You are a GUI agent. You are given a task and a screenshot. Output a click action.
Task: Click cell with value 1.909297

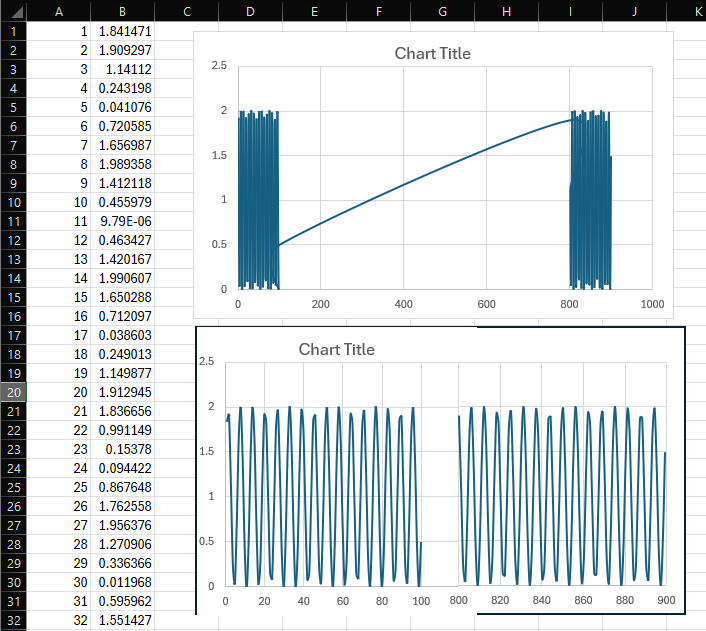point(122,50)
